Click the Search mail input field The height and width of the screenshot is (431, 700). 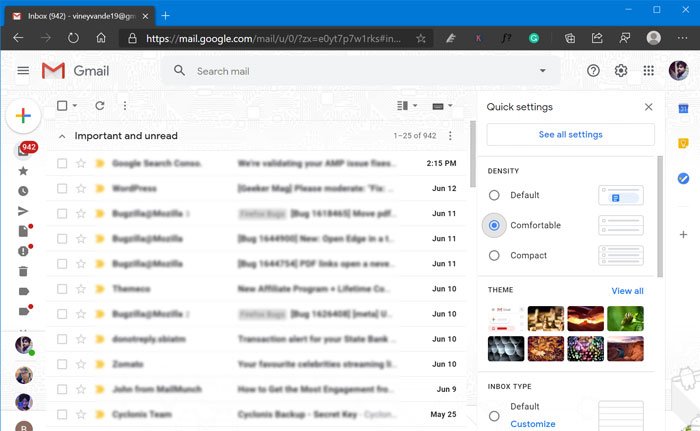click(x=362, y=71)
